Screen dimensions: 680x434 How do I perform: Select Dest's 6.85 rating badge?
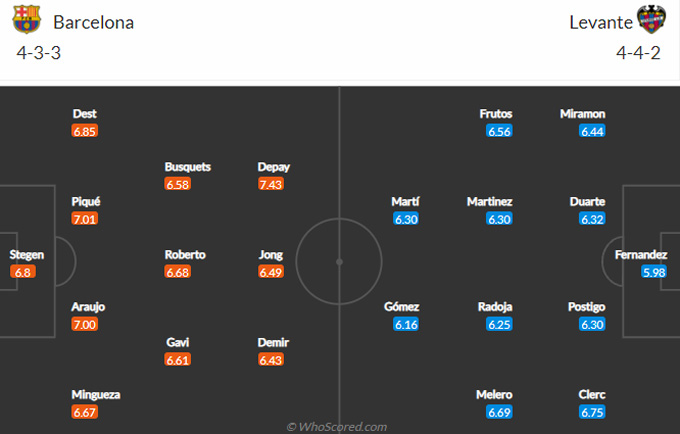[85, 131]
